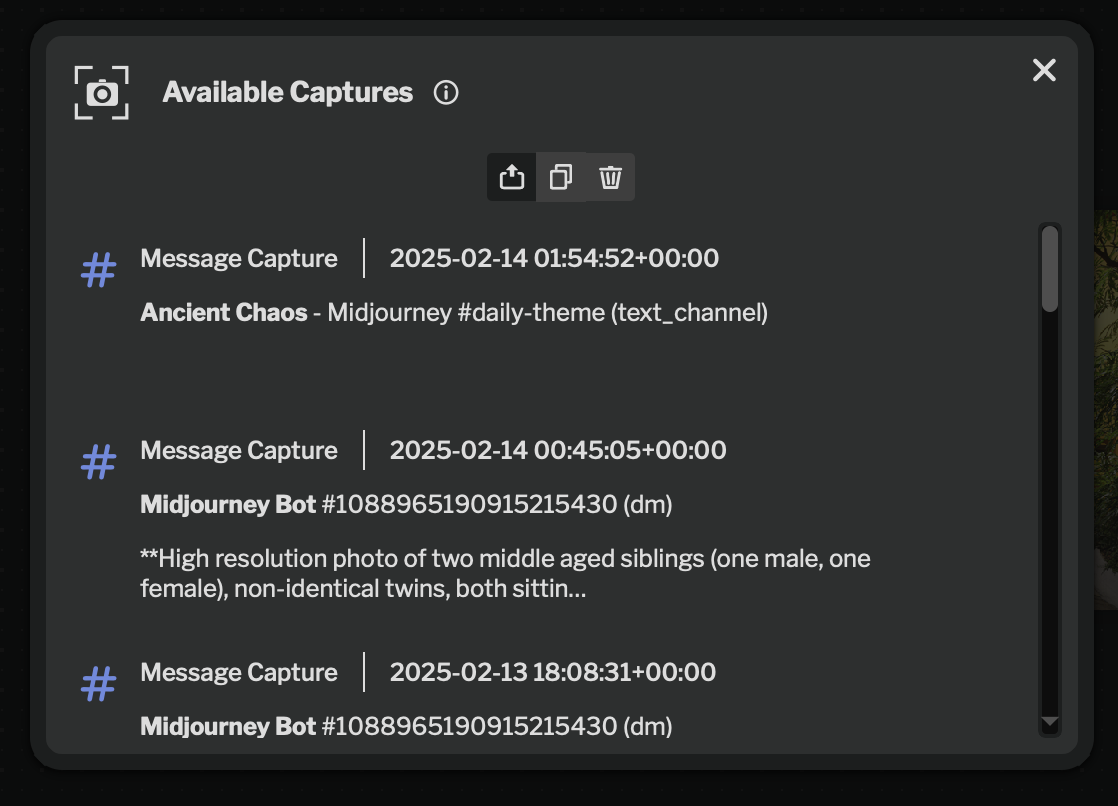Click the export/share captures icon
The height and width of the screenshot is (806, 1118).
click(511, 177)
